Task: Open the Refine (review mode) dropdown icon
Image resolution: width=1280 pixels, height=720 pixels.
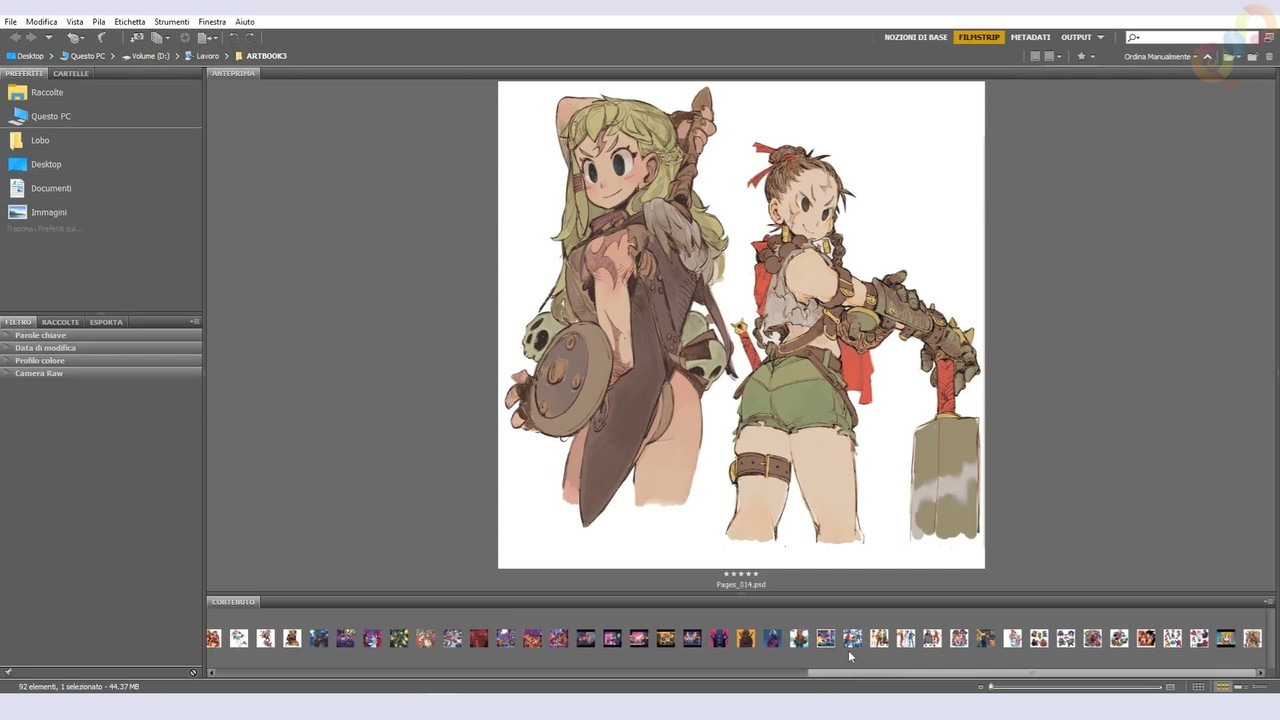Action: pyautogui.click(x=158, y=37)
